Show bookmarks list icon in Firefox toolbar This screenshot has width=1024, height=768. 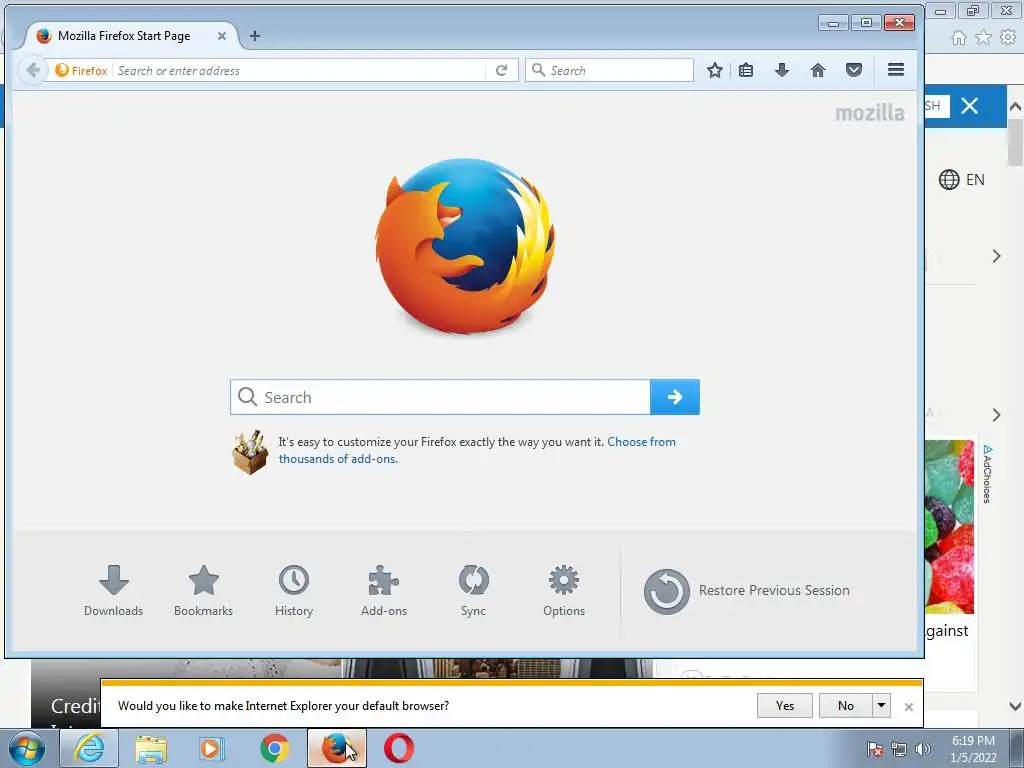point(746,70)
